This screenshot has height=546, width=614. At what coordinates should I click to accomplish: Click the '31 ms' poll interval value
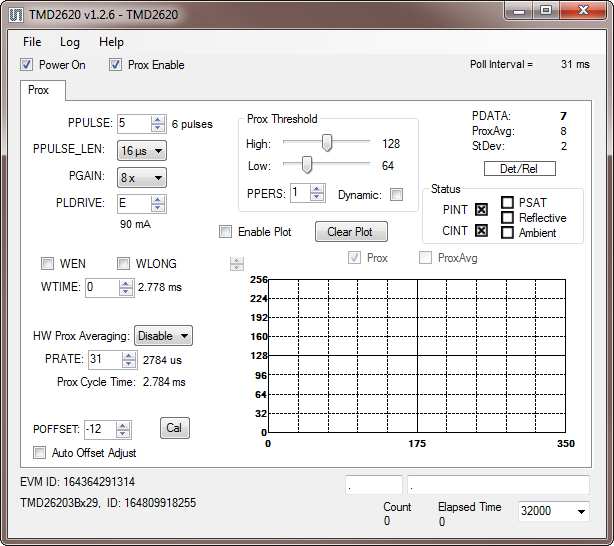coord(575,64)
